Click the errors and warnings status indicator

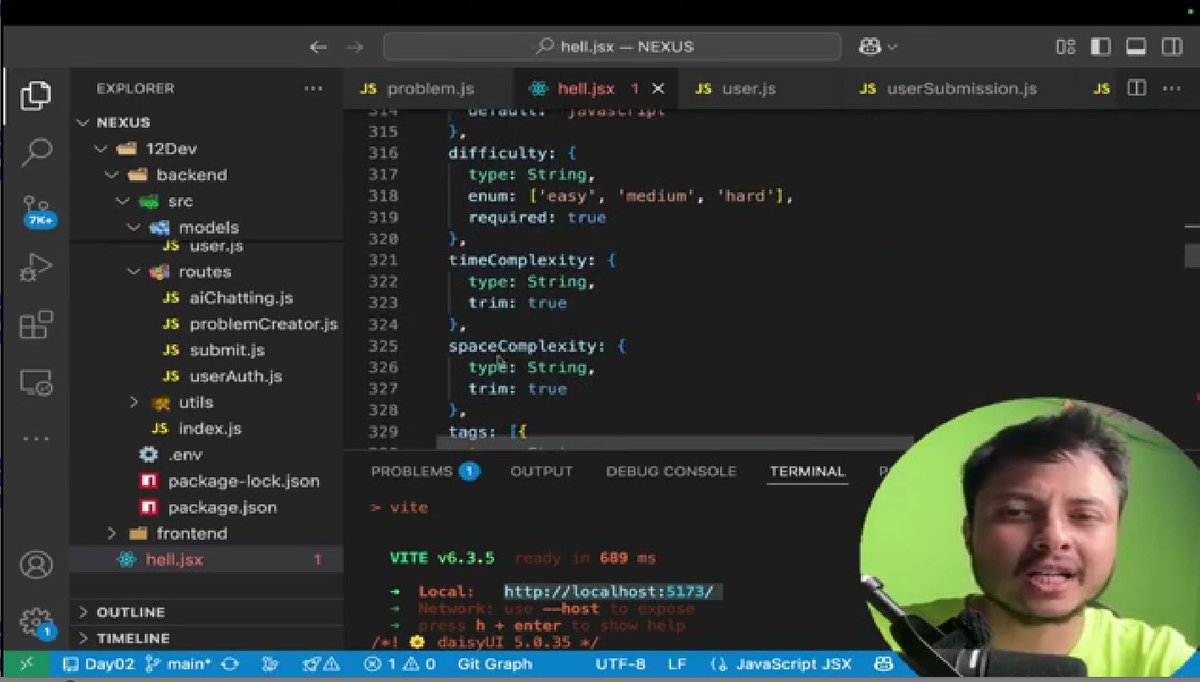point(399,664)
